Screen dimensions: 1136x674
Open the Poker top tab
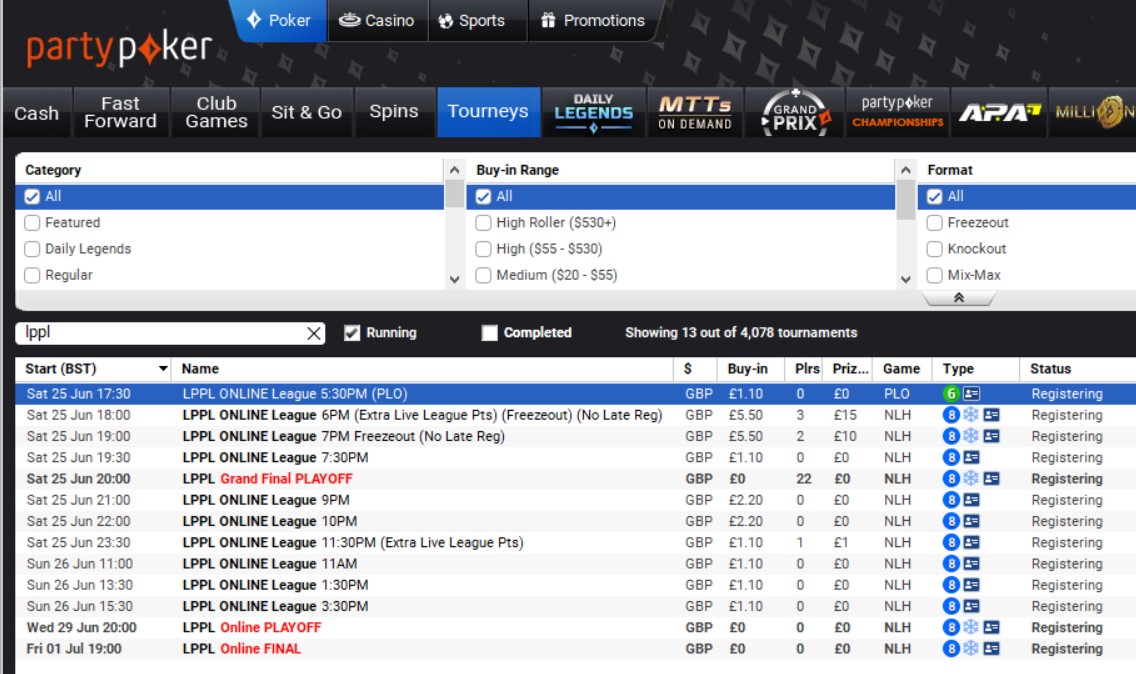[x=279, y=20]
